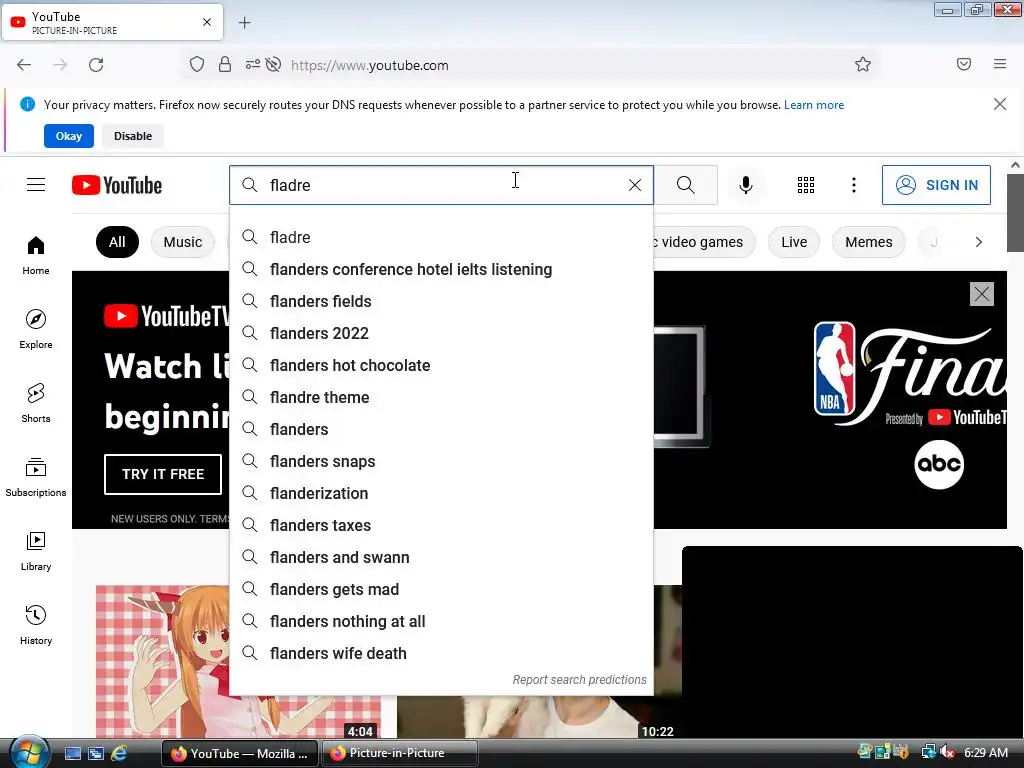The width and height of the screenshot is (1024, 768).
Task: Search with your voice microphone
Action: click(745, 185)
